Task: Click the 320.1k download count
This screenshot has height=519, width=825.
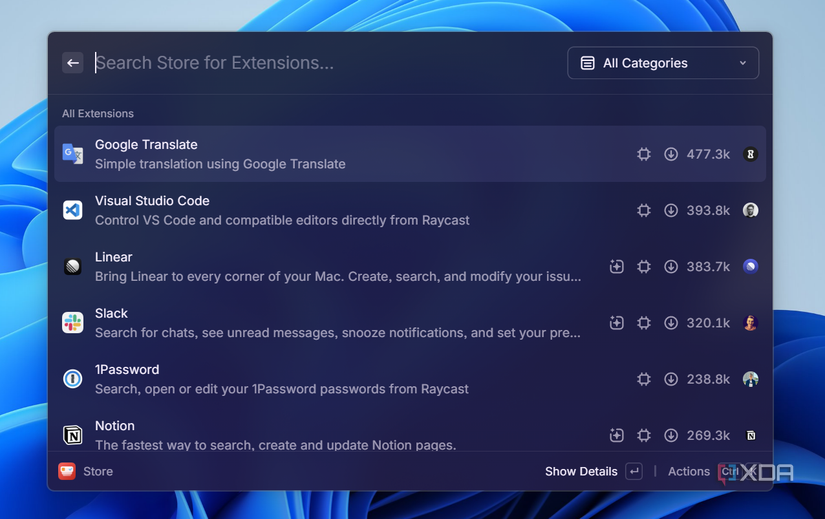Action: click(x=708, y=323)
